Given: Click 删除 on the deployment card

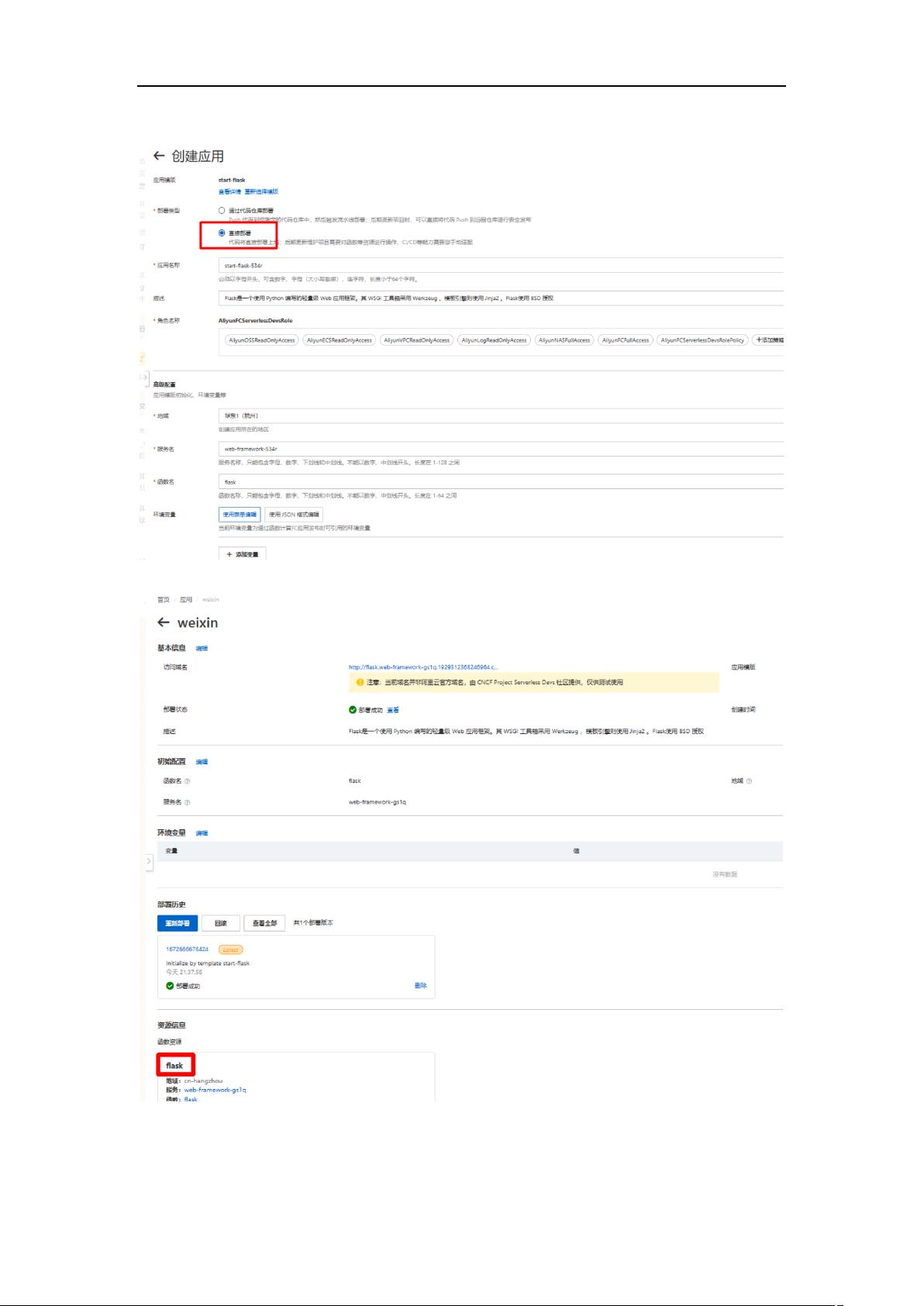Looking at the screenshot, I should point(420,986).
